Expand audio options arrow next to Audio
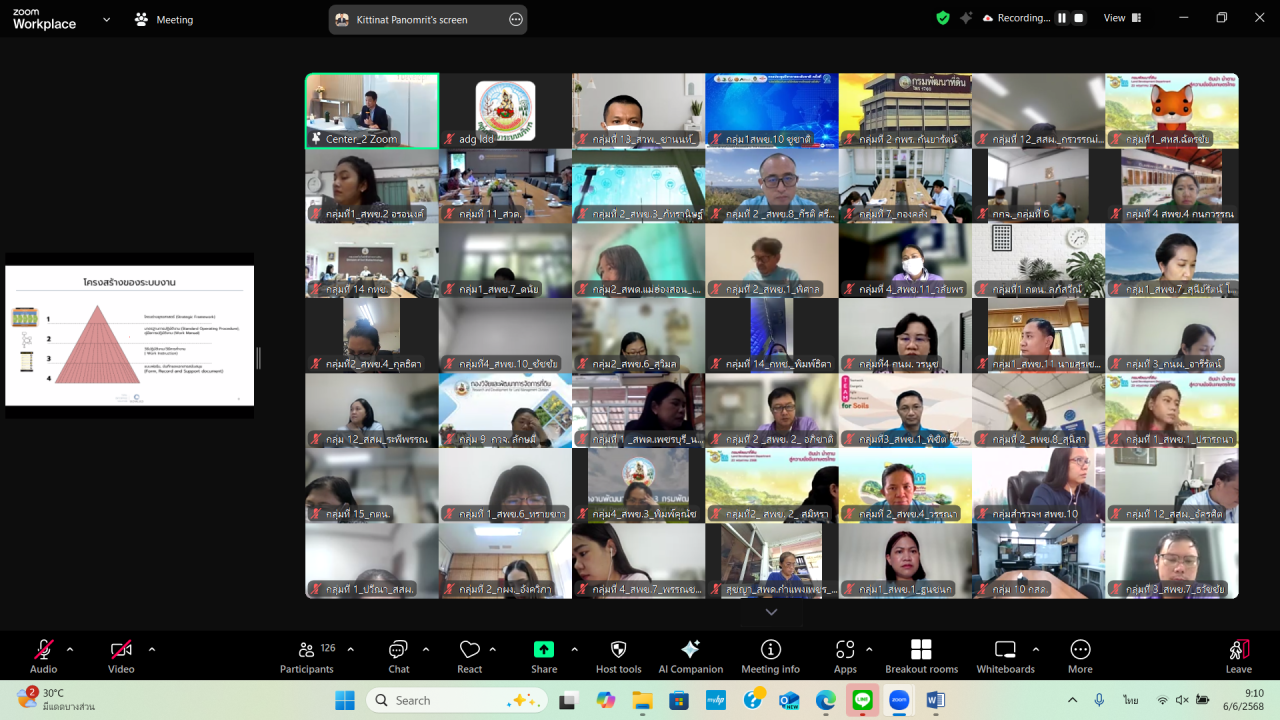 [x=70, y=649]
